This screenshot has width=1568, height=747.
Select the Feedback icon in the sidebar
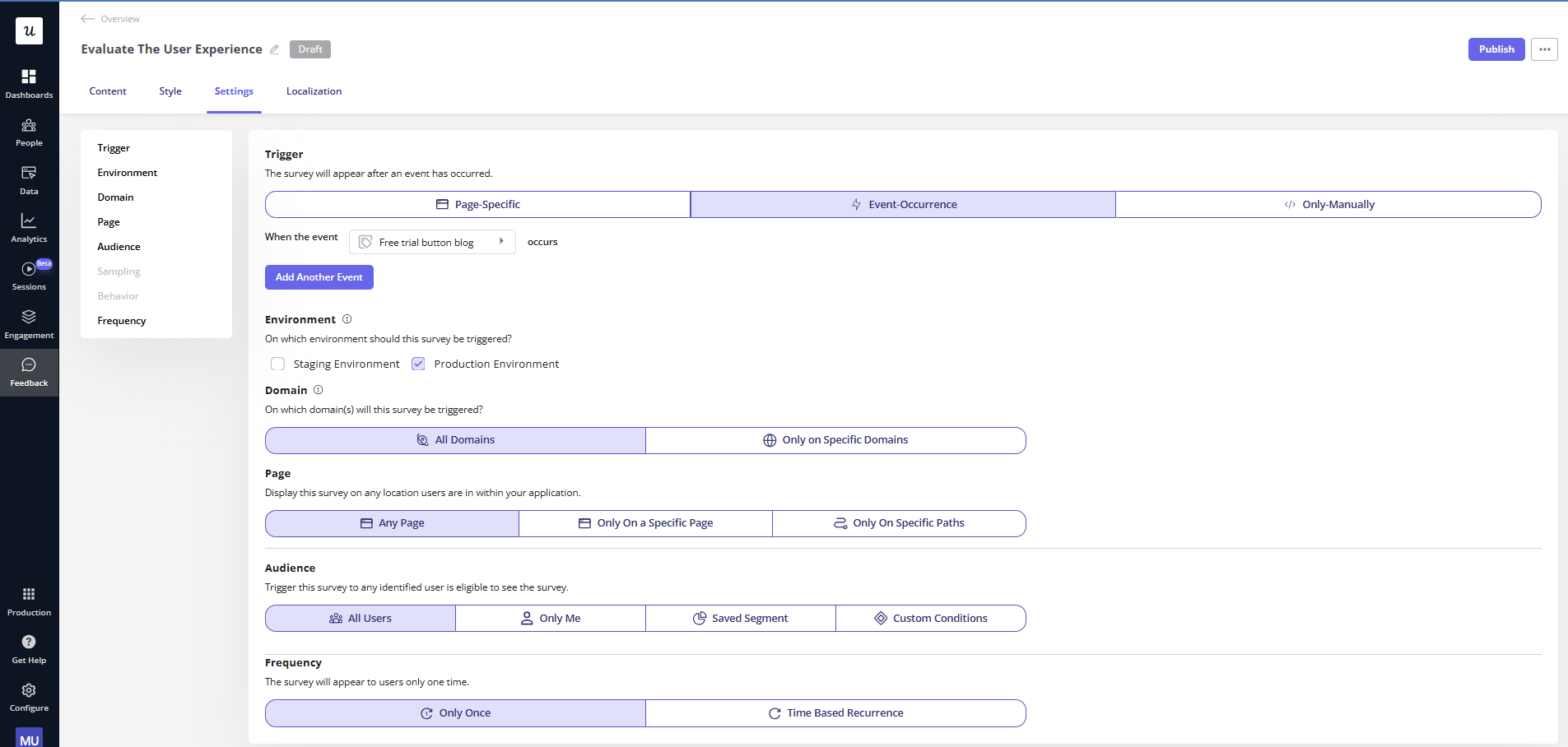point(29,369)
